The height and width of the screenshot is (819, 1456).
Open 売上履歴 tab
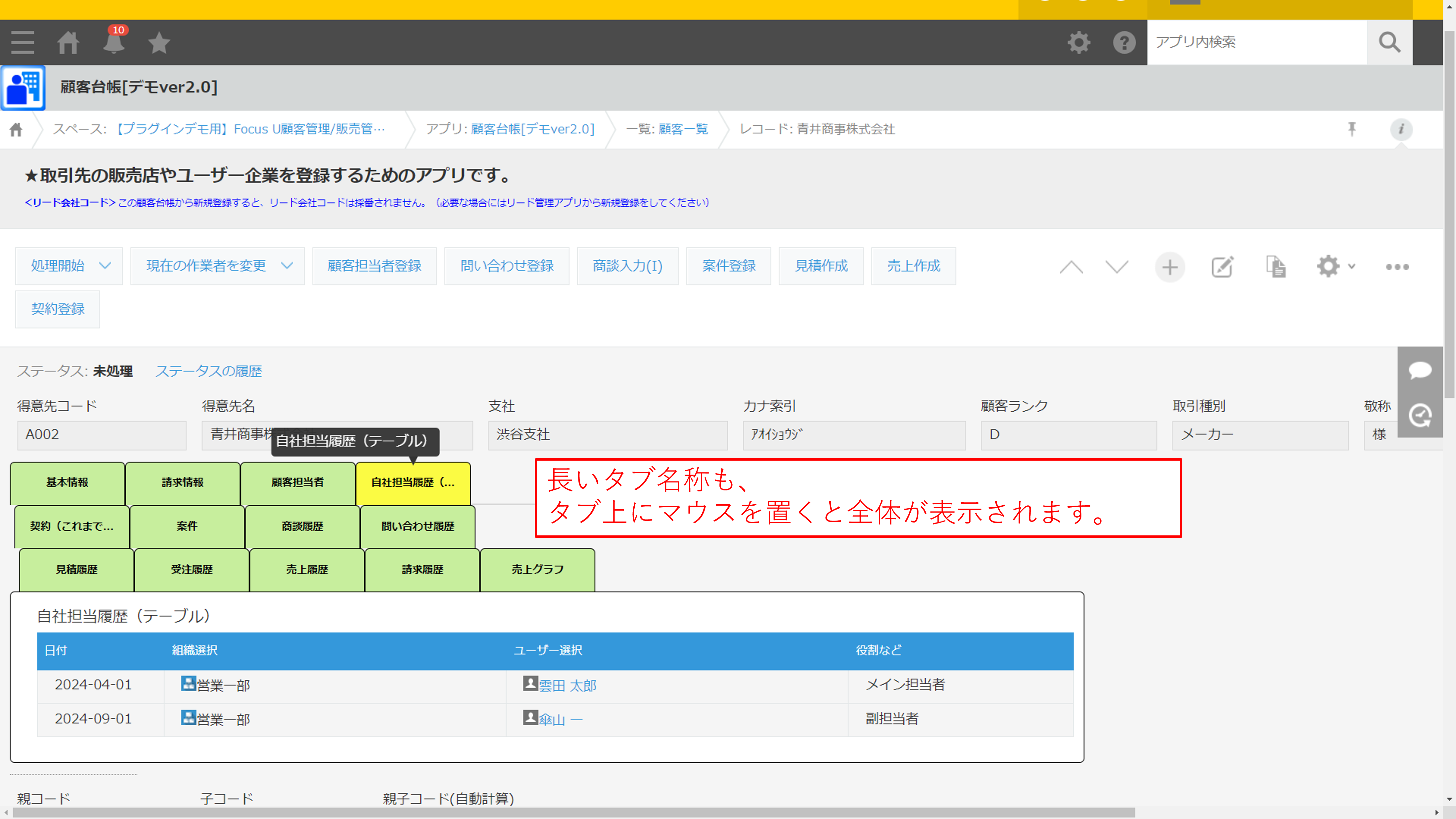(307, 570)
